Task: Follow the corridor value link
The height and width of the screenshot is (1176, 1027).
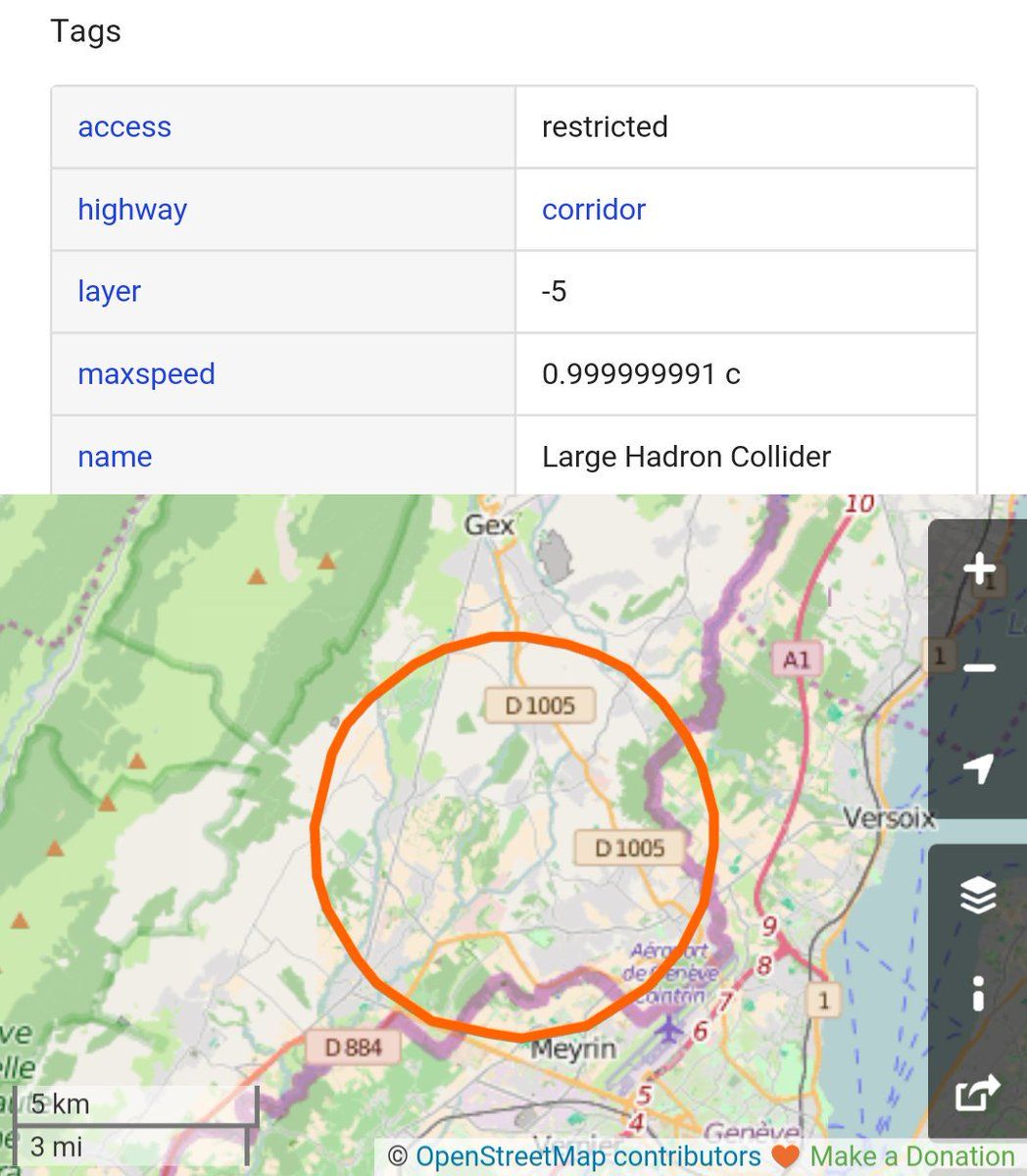Action: pyautogui.click(x=594, y=210)
